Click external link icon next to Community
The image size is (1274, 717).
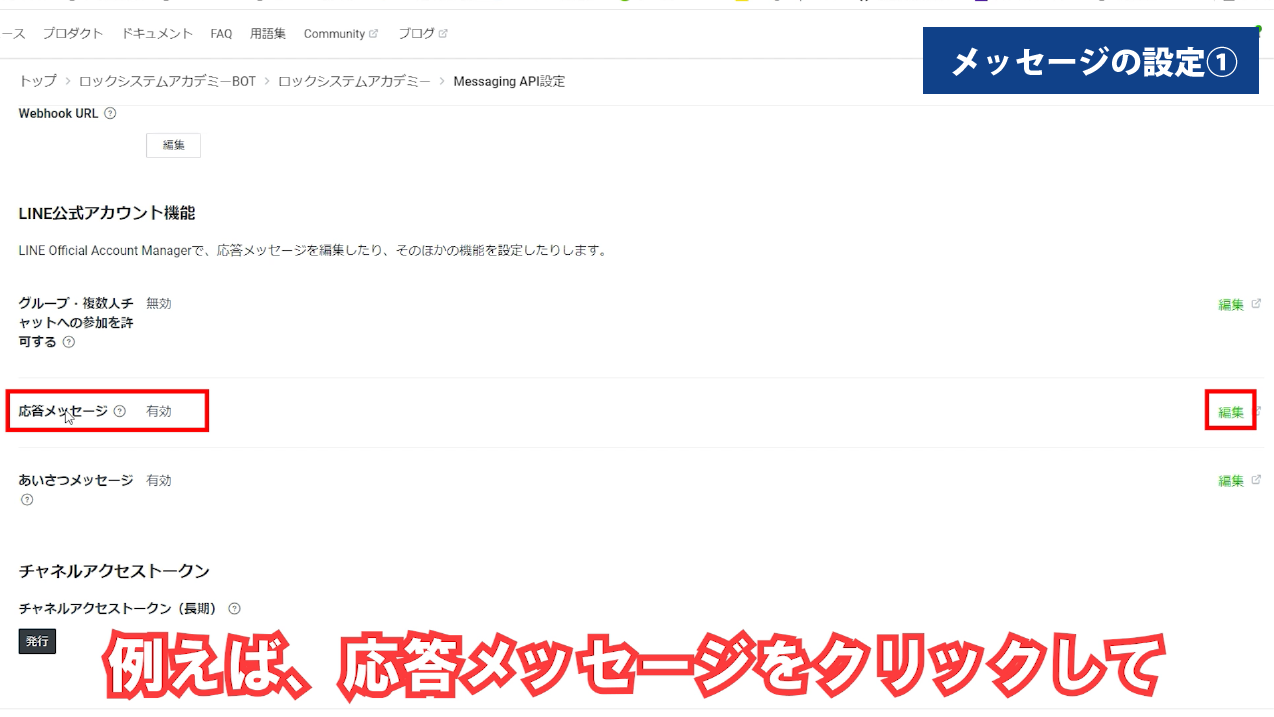click(x=374, y=34)
